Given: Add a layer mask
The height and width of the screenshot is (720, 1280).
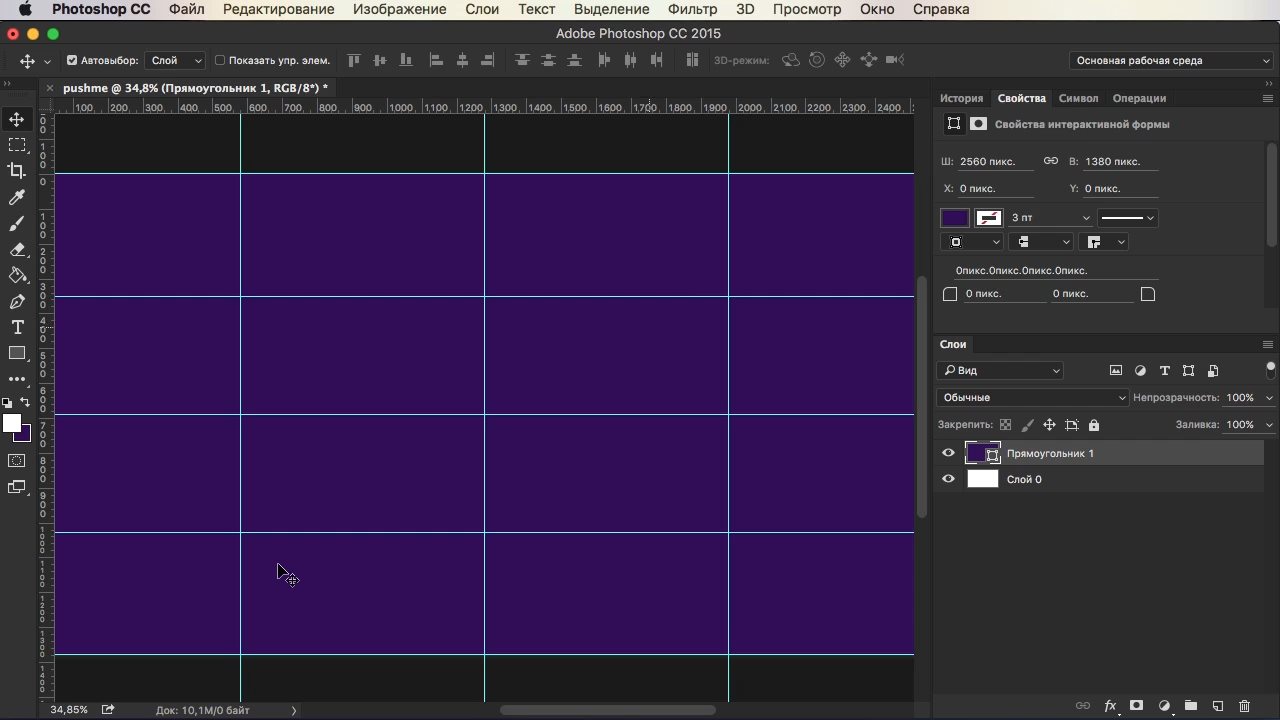Looking at the screenshot, I should point(1137,706).
